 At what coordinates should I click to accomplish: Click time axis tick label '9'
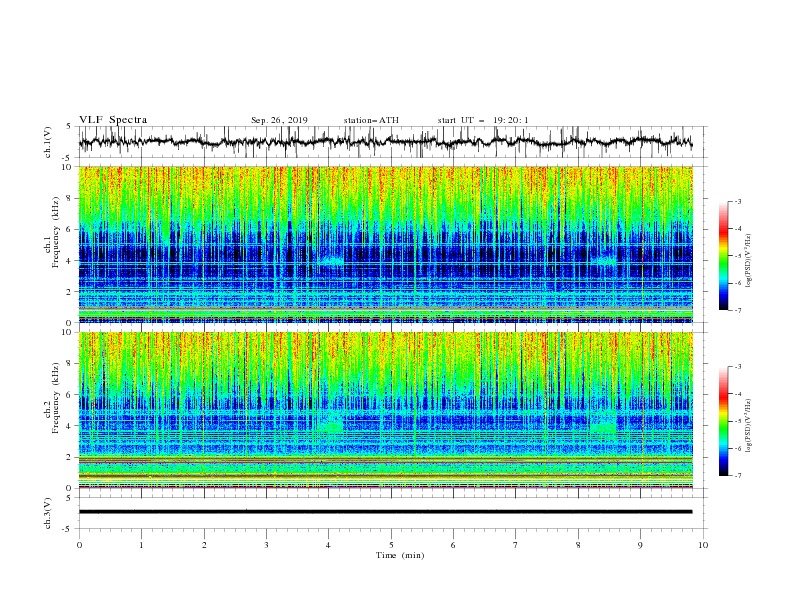click(x=640, y=545)
